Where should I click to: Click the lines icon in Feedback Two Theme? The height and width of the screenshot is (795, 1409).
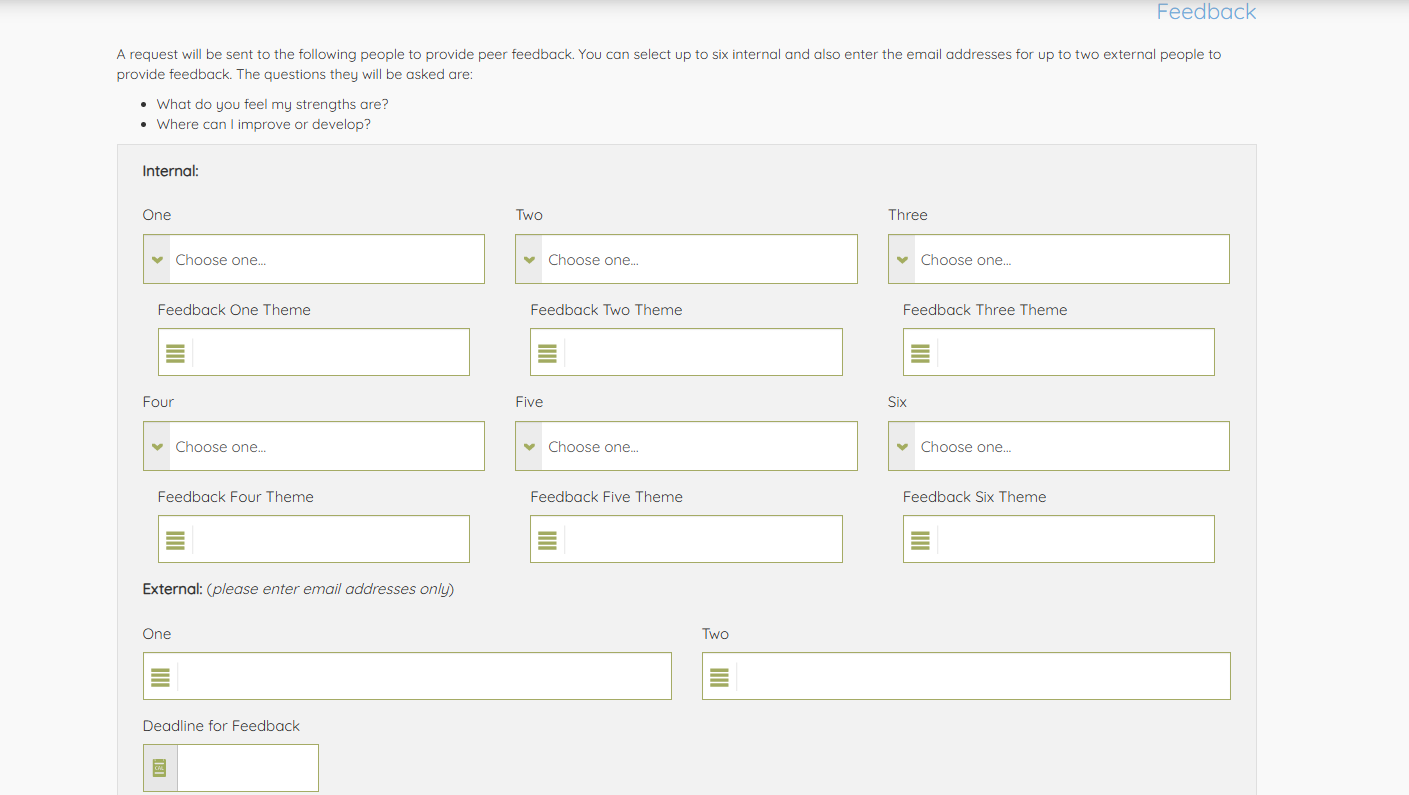coord(547,353)
